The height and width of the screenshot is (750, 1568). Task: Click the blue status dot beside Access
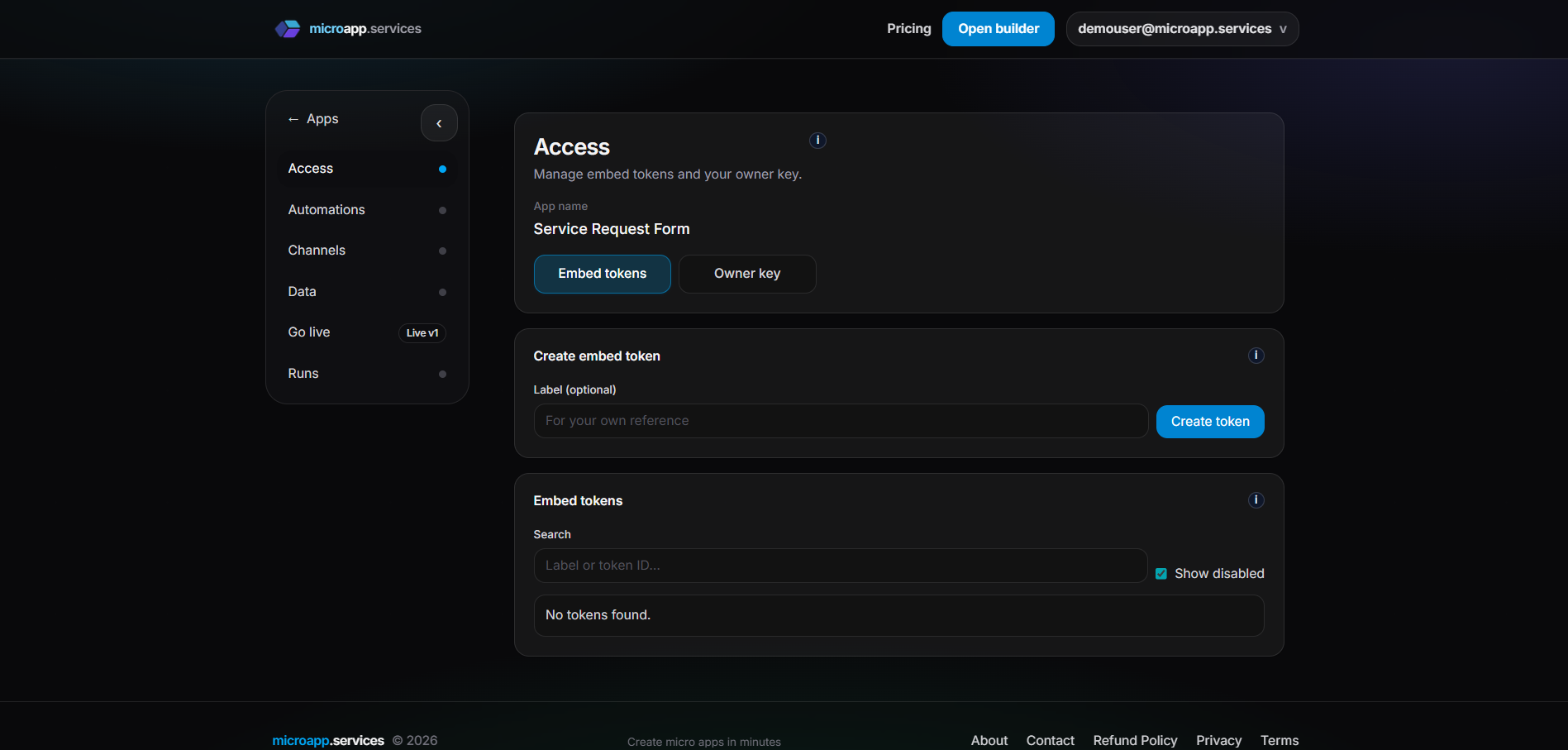[x=443, y=169]
